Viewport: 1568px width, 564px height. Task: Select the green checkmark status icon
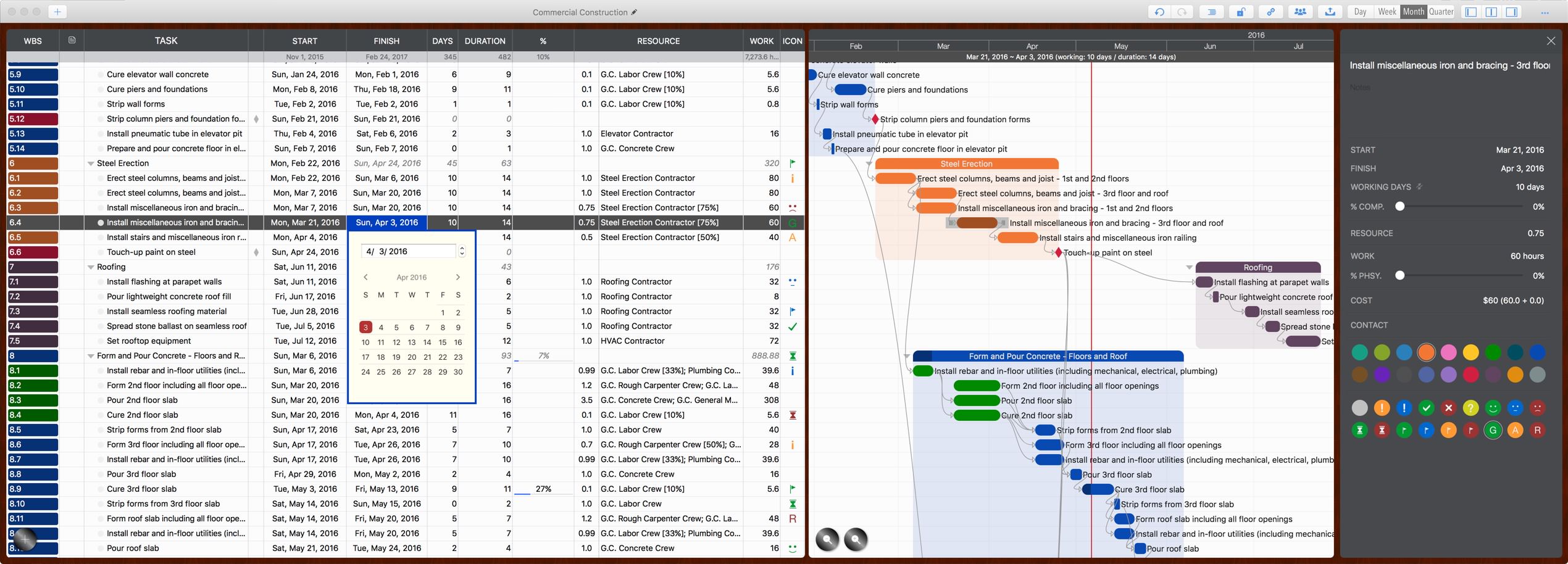[1426, 408]
